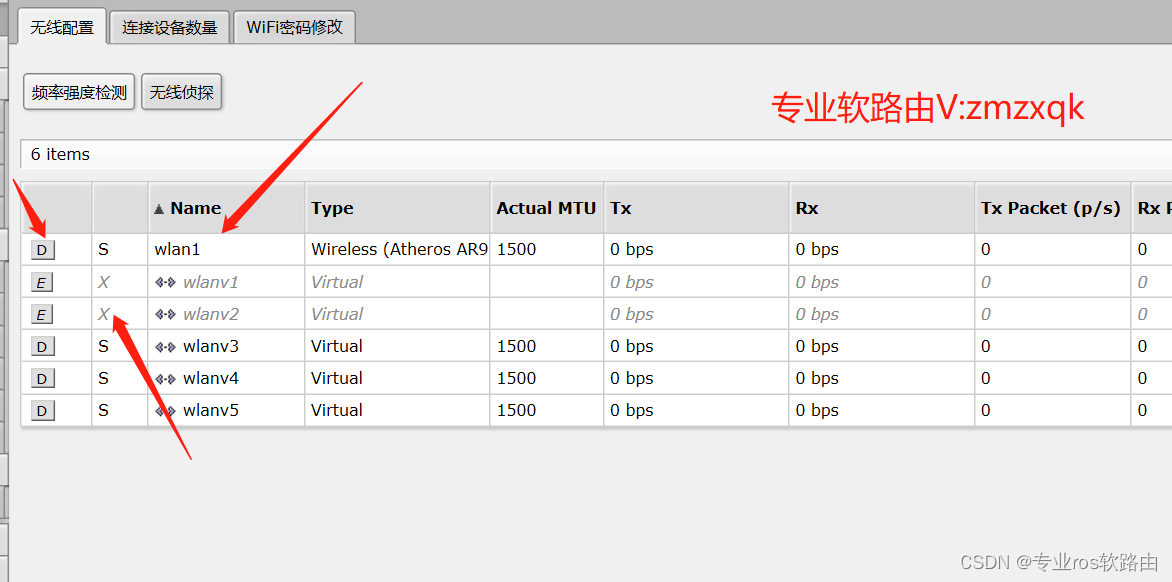Screen dimensions: 1172x582
Task: Open the wlanv3 interface name
Action: click(x=211, y=347)
